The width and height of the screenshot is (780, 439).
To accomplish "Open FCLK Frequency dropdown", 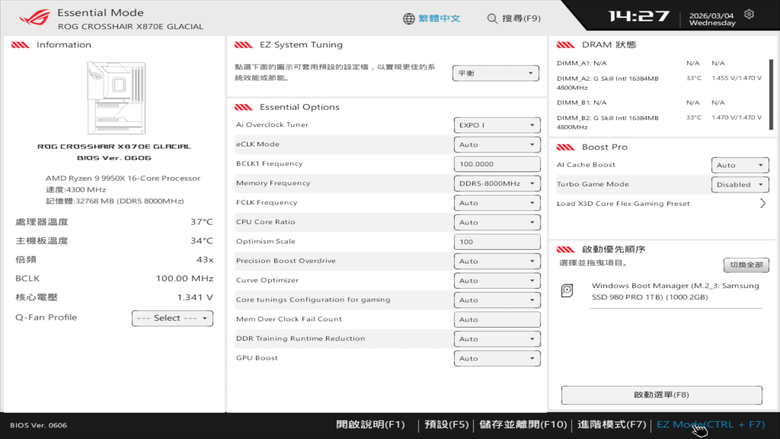I will (497, 203).
